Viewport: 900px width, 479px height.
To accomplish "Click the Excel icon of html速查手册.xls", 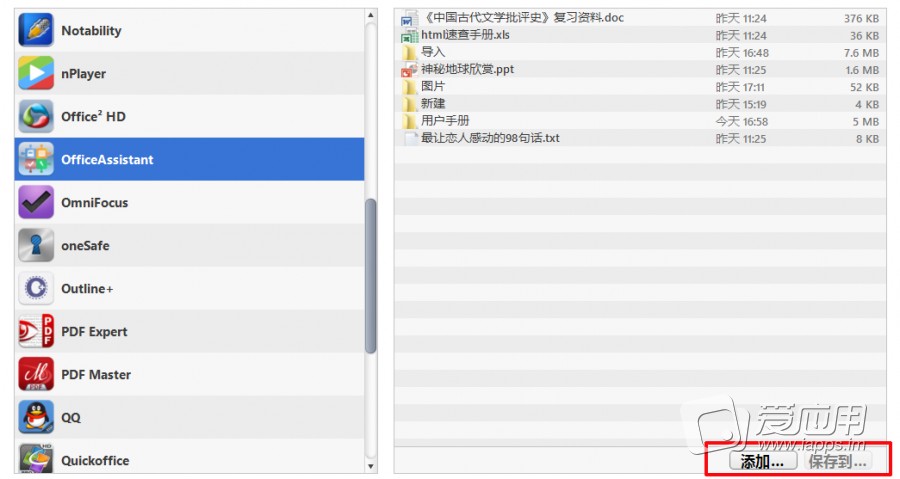I will coord(409,36).
